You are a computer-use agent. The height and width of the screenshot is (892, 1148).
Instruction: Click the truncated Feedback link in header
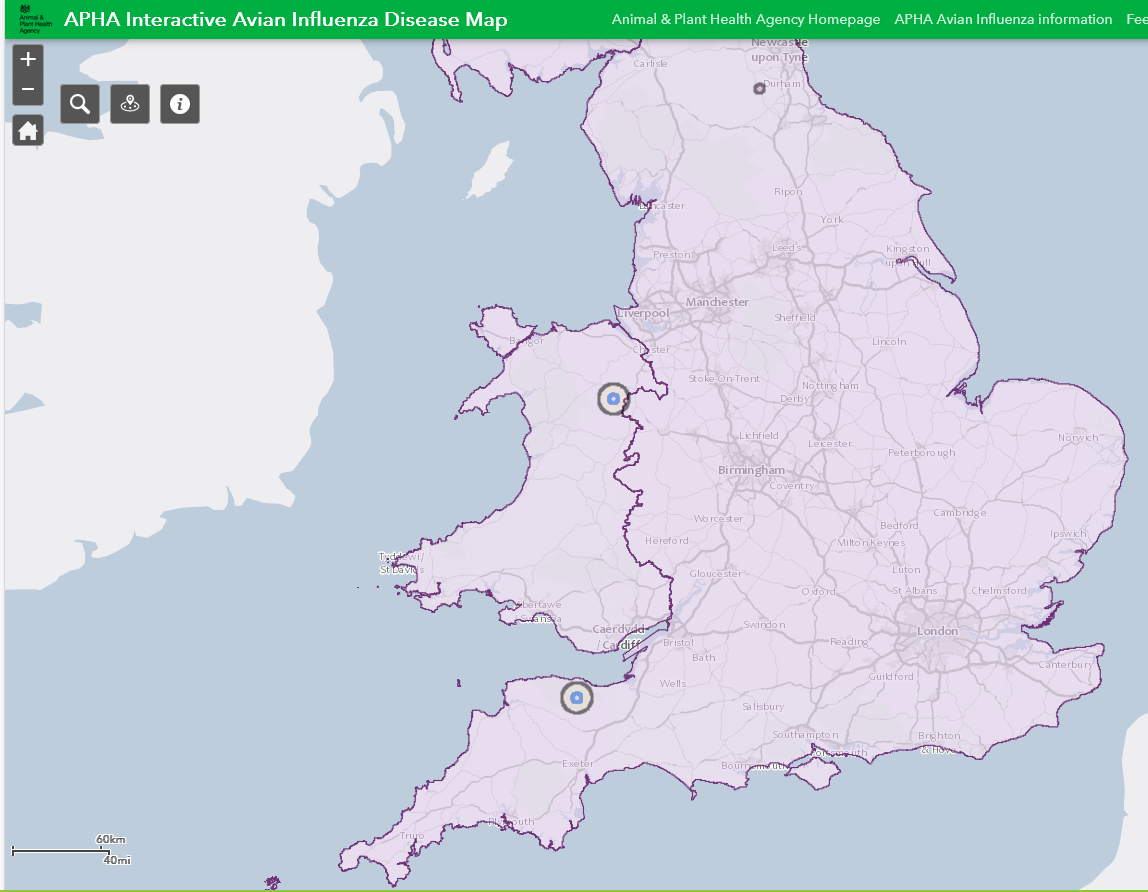point(1136,20)
